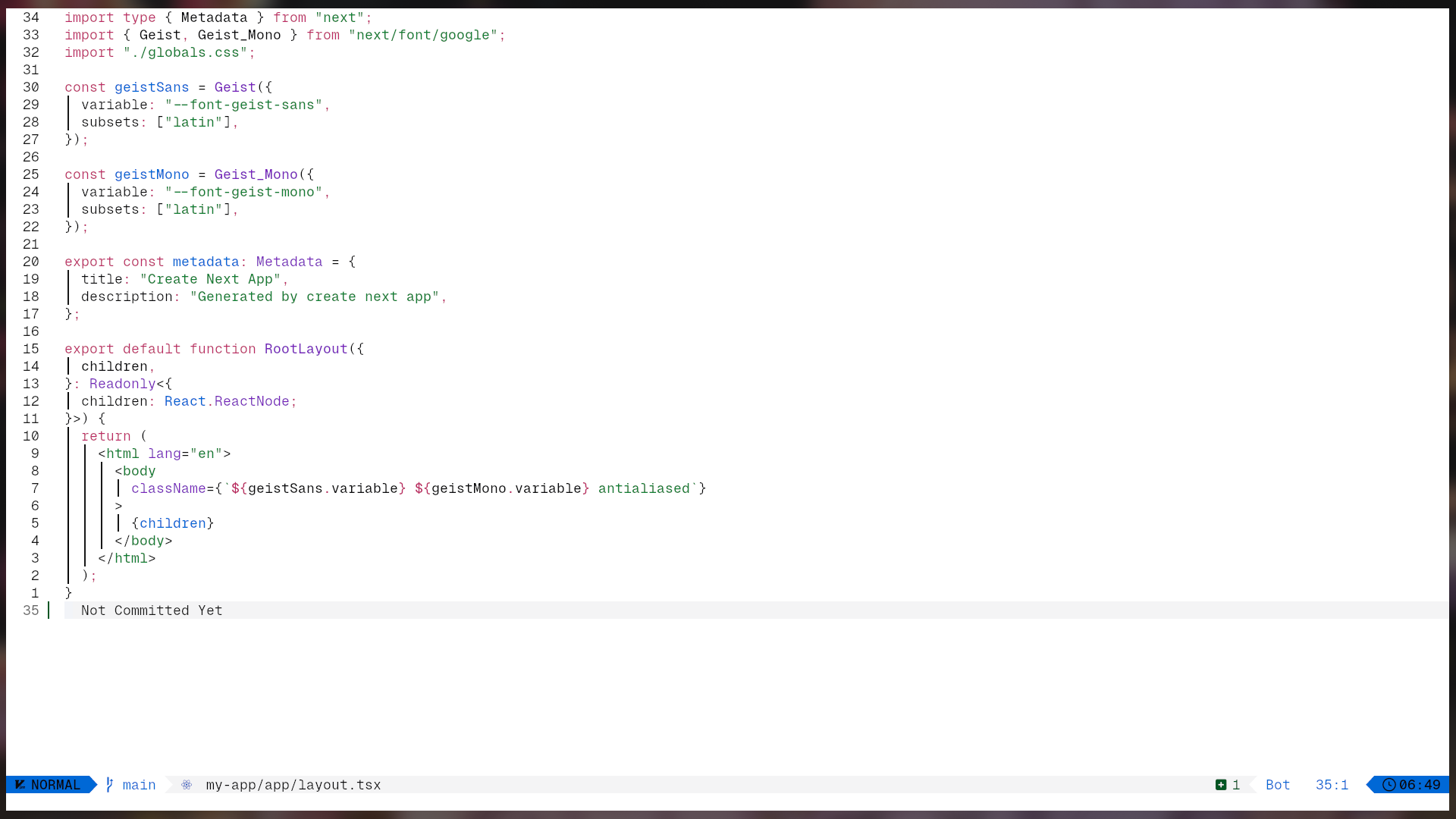The height and width of the screenshot is (819, 1456).
Task: Click the clock icon in statusline
Action: [x=1389, y=785]
